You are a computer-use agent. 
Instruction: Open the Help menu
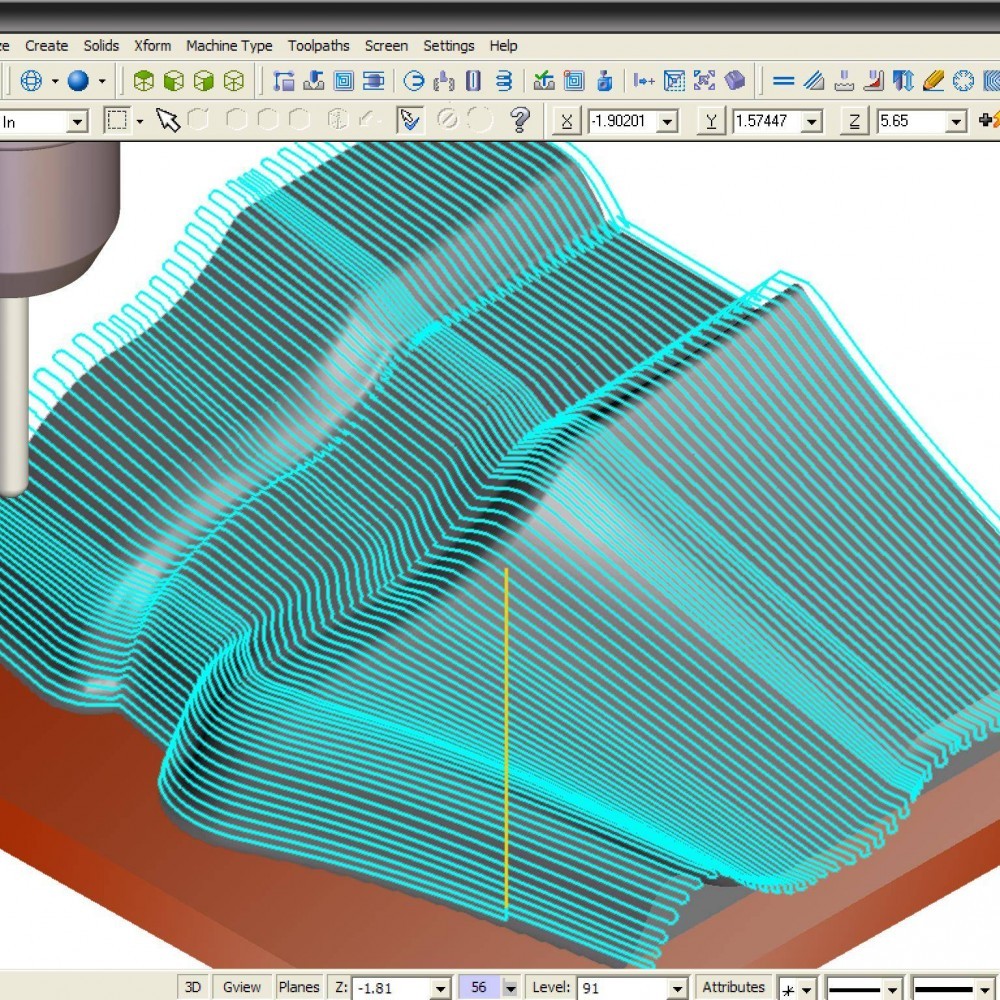503,46
